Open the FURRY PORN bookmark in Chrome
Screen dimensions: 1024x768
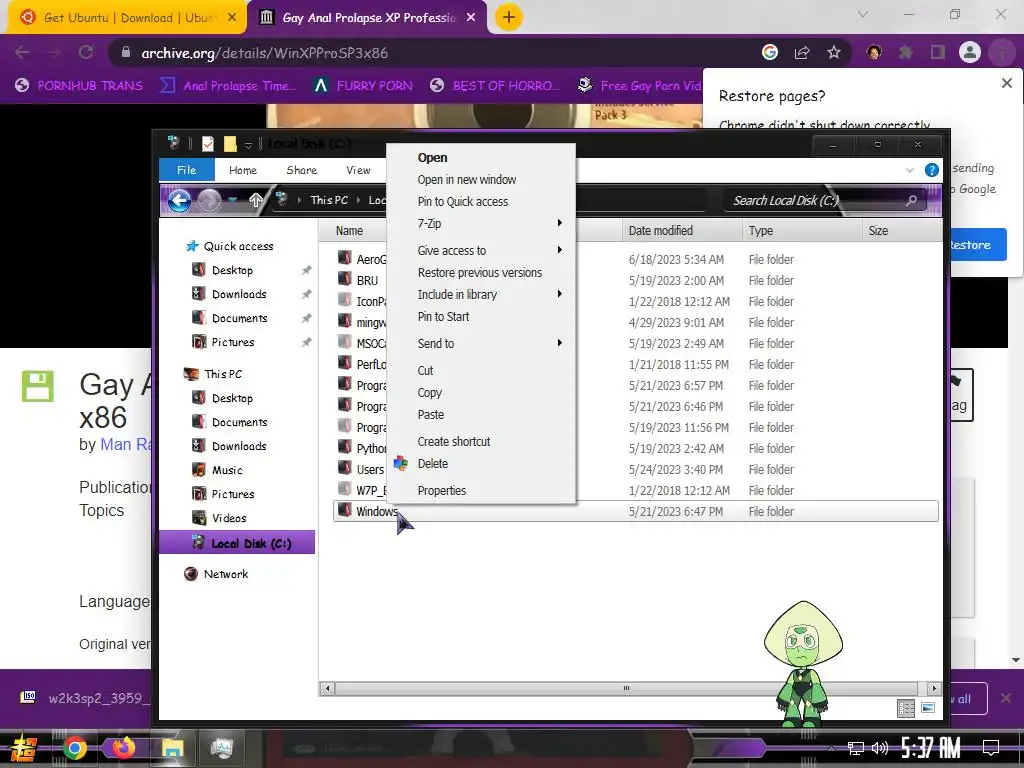point(364,86)
